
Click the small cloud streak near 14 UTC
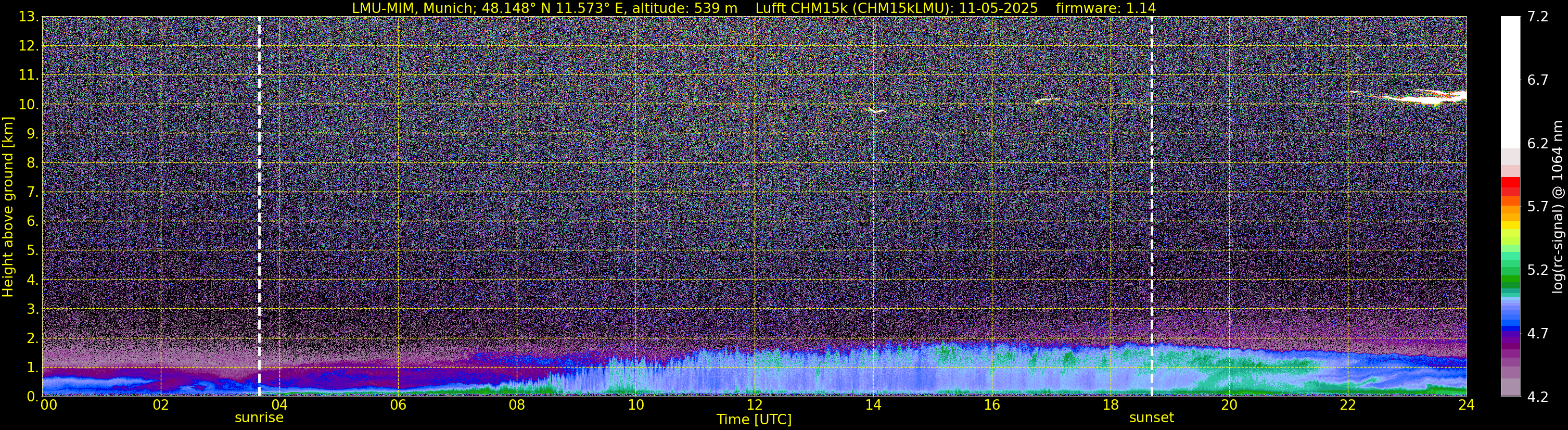tap(876, 110)
